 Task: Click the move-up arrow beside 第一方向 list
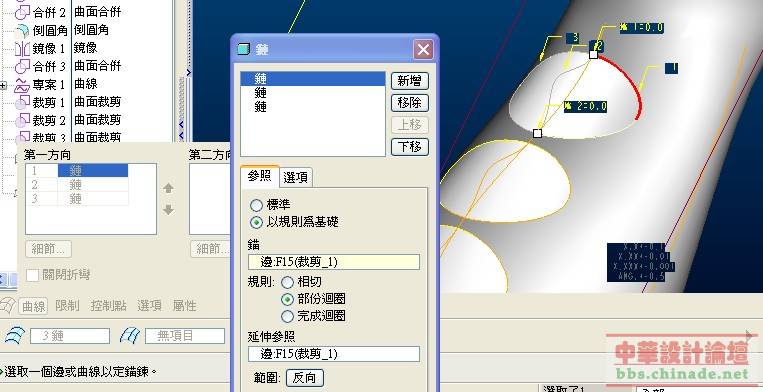coord(168,188)
